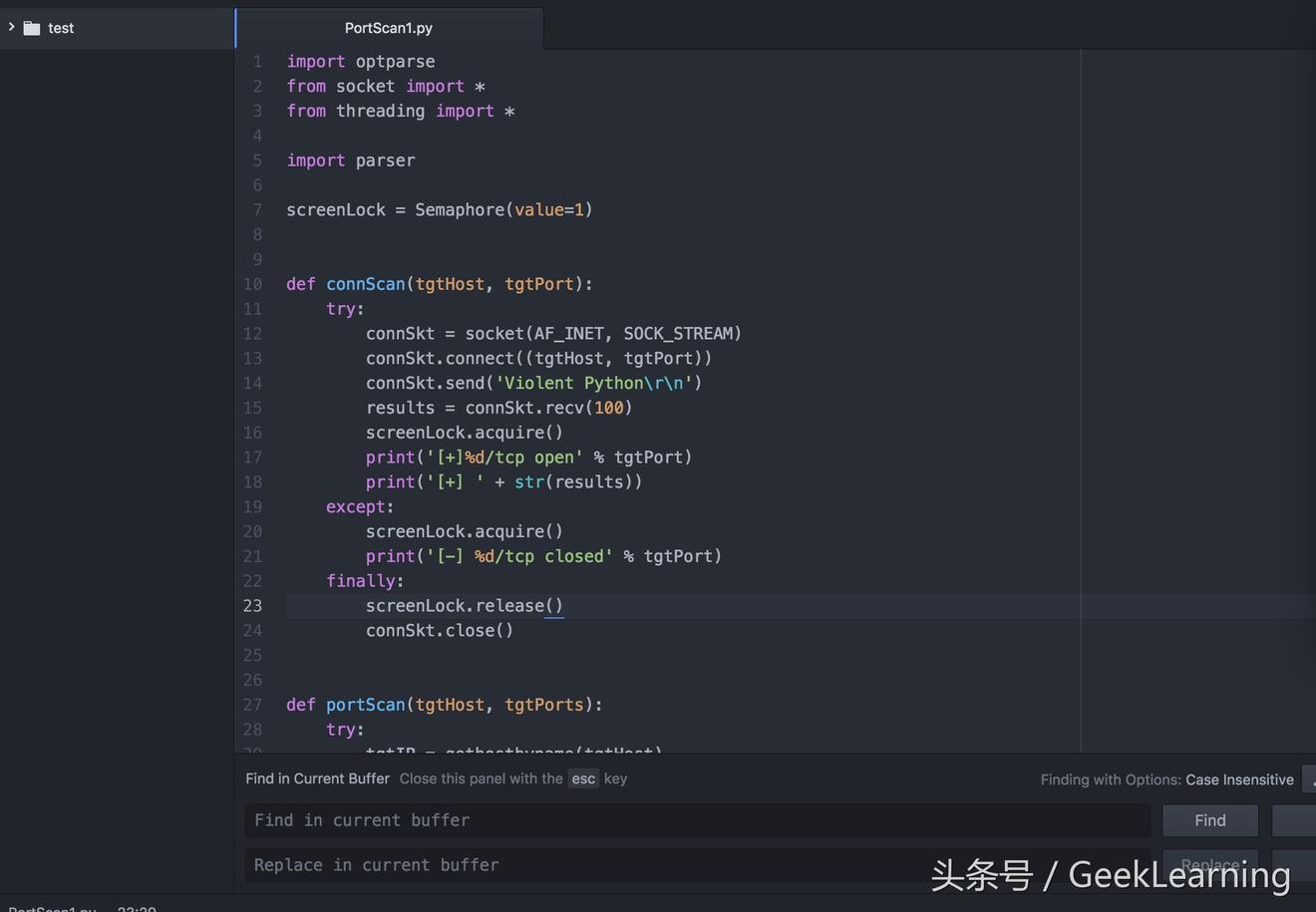This screenshot has width=1316, height=912.
Task: Focus the Find in current buffer field
Action: click(697, 820)
